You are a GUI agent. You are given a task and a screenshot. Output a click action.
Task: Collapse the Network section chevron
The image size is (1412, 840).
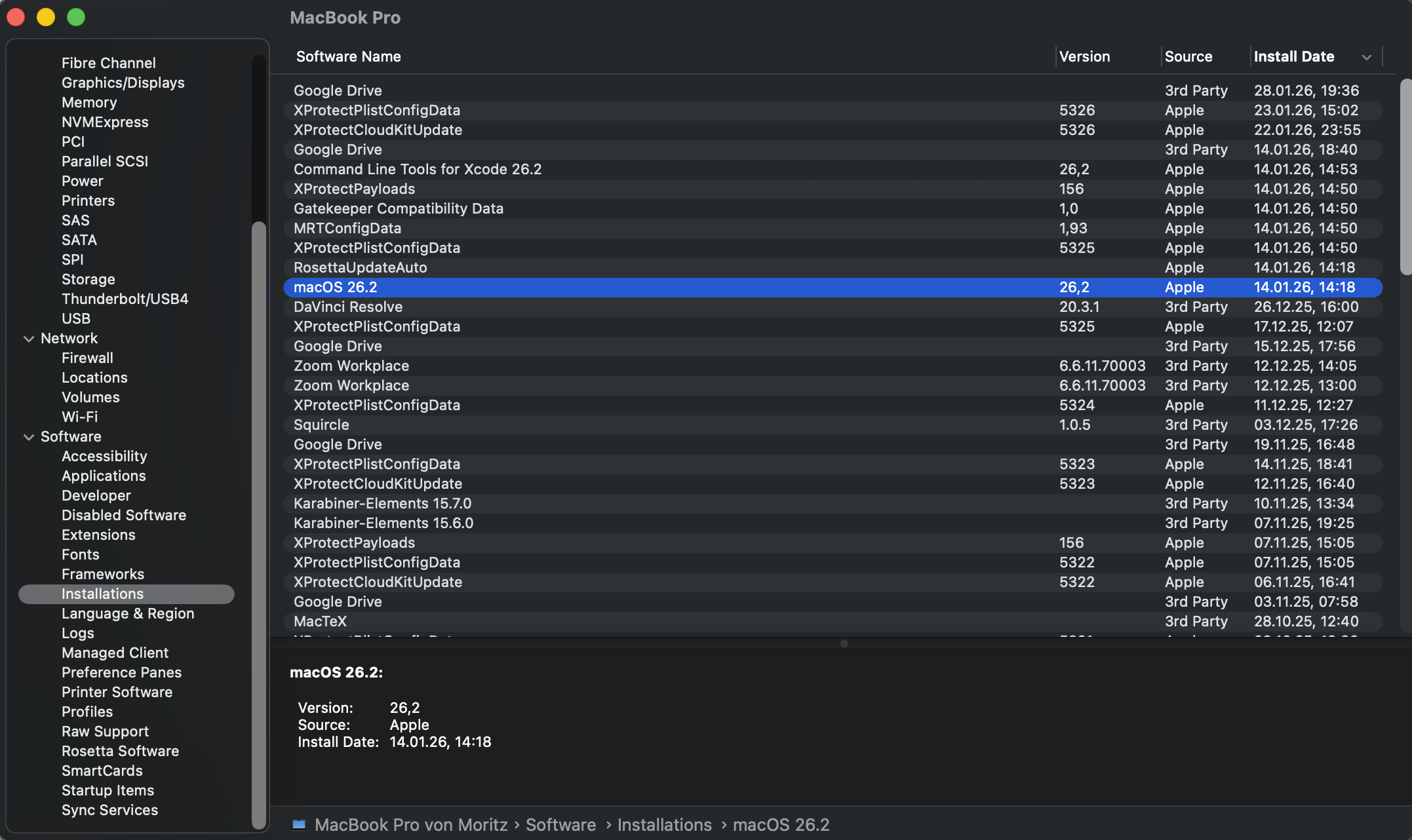(x=29, y=339)
